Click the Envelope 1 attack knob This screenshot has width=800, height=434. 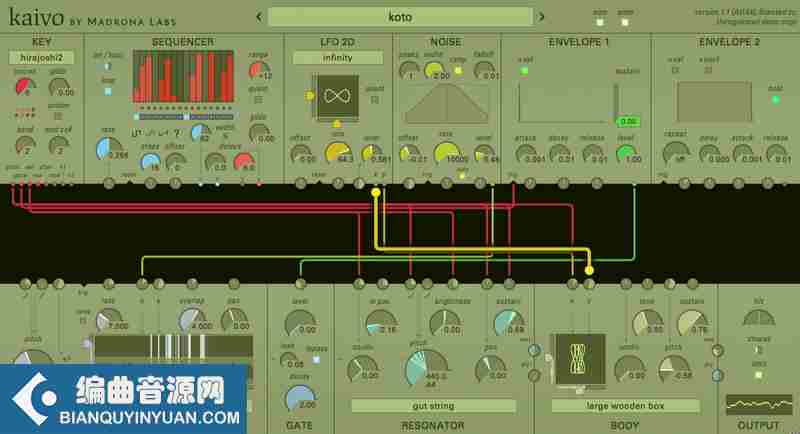click(525, 154)
